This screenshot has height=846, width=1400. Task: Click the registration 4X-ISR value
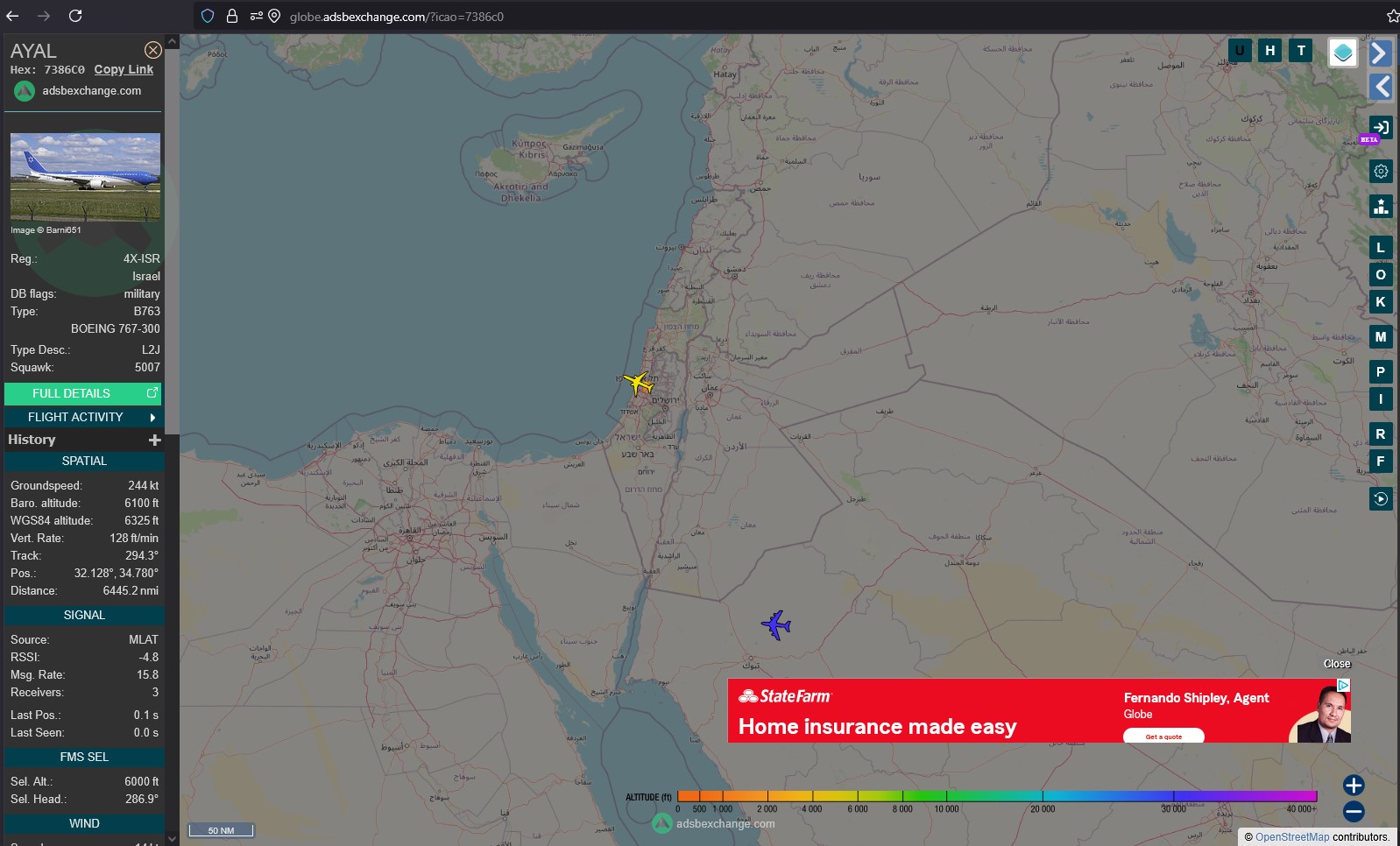pos(142,258)
